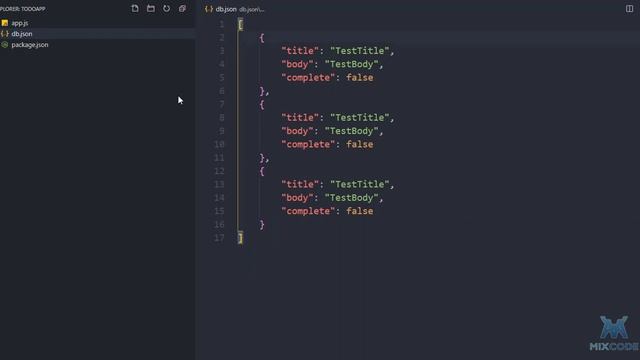Collapse all folders in Explorer
This screenshot has width=640, height=360.
pos(182,9)
